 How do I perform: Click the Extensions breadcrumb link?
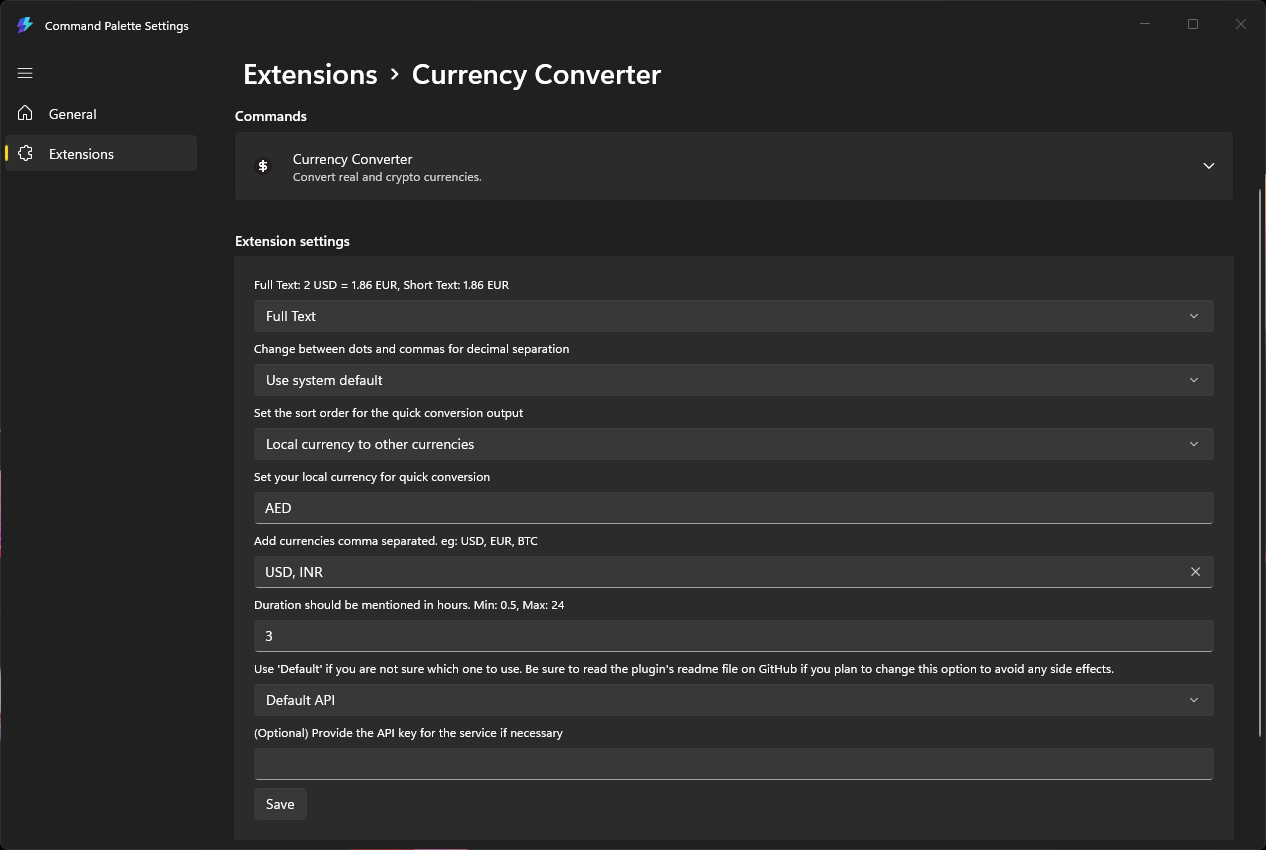point(310,74)
